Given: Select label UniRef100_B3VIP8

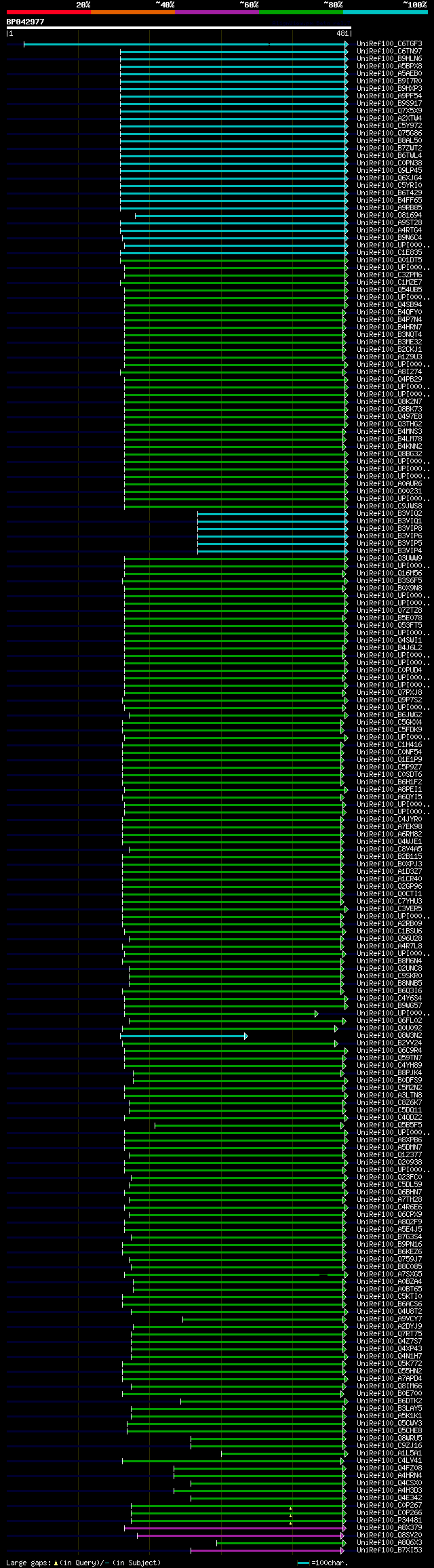Looking at the screenshot, I should [389, 529].
